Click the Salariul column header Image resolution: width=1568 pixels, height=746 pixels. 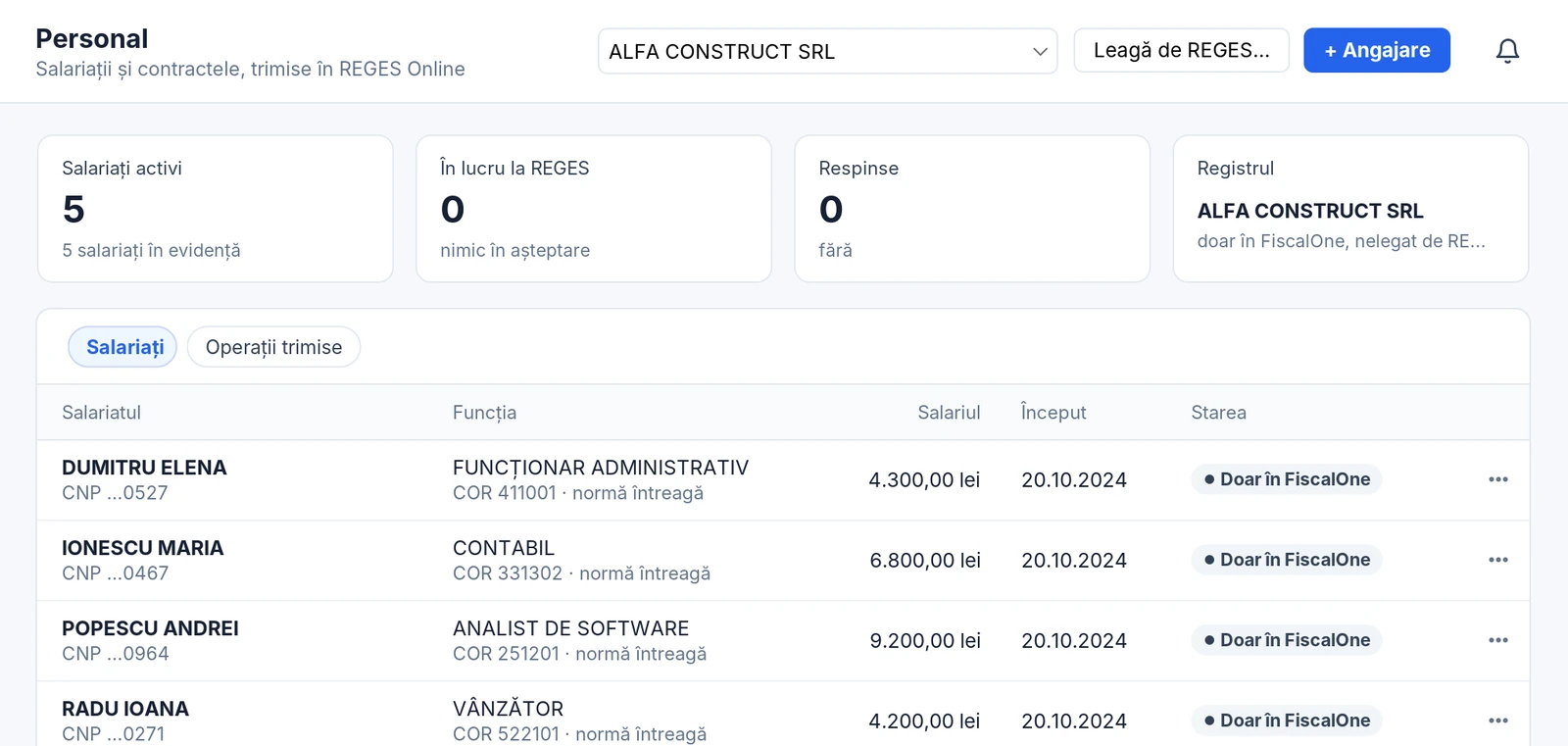point(949,413)
